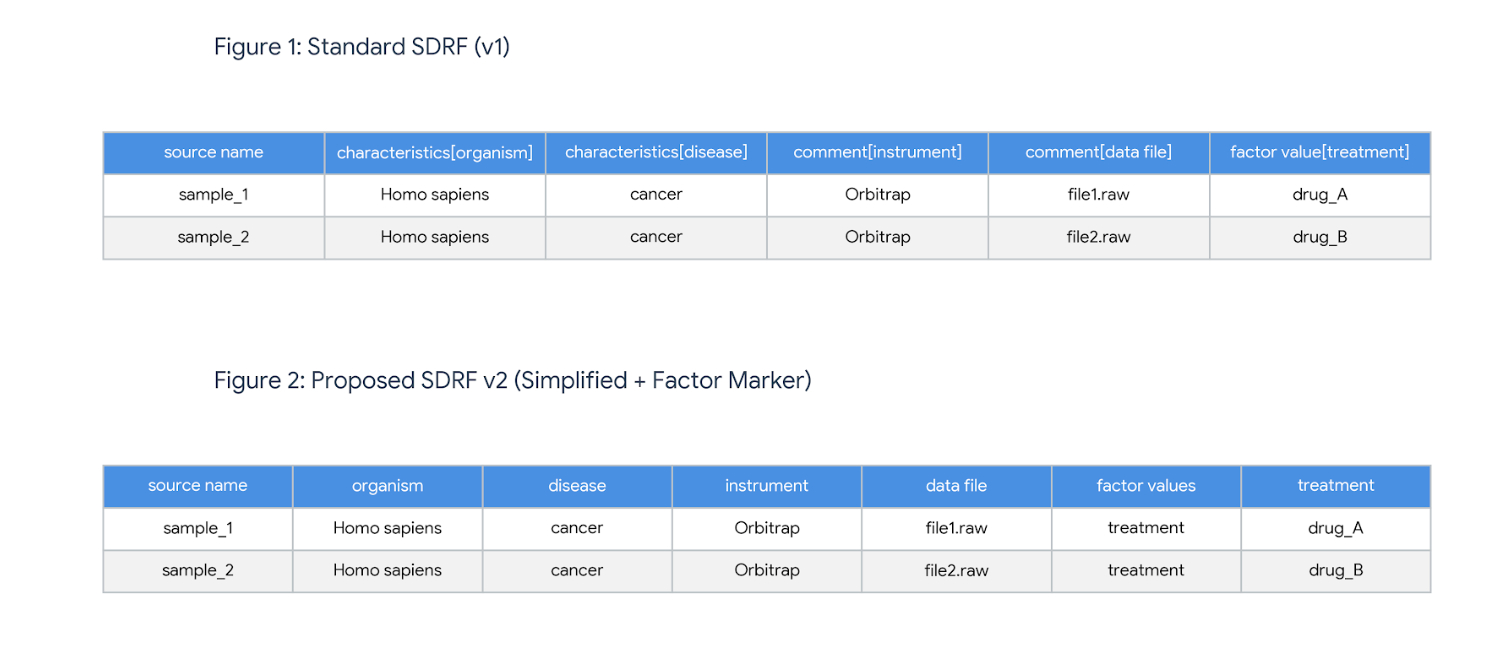Click the comment[instrument] header cell
The width and height of the screenshot is (1506, 646).
tap(877, 152)
